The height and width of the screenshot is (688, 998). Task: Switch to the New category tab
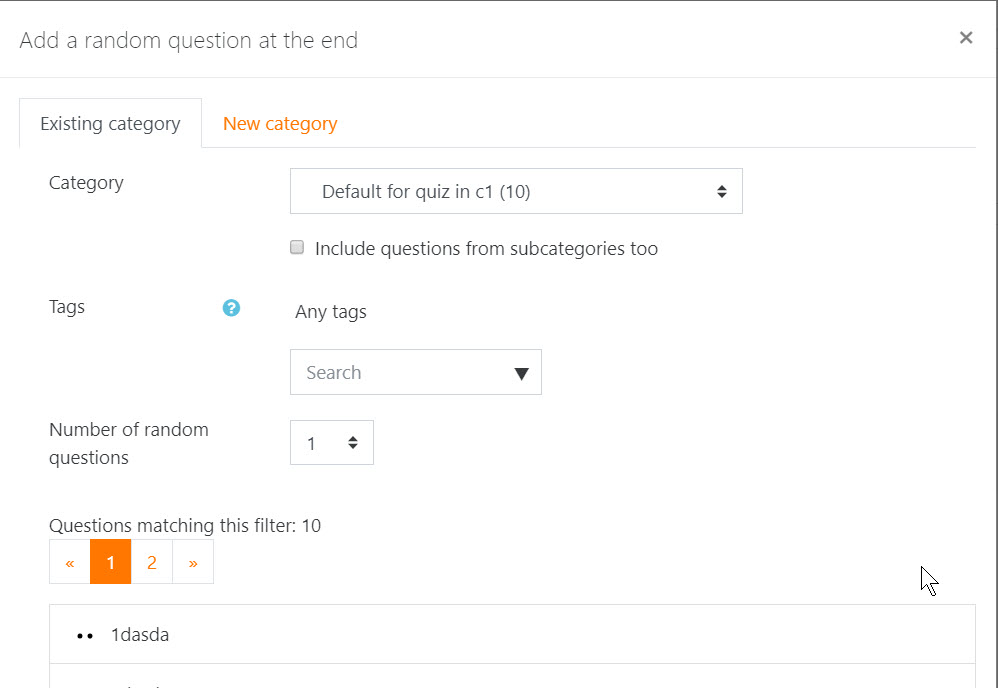[280, 123]
